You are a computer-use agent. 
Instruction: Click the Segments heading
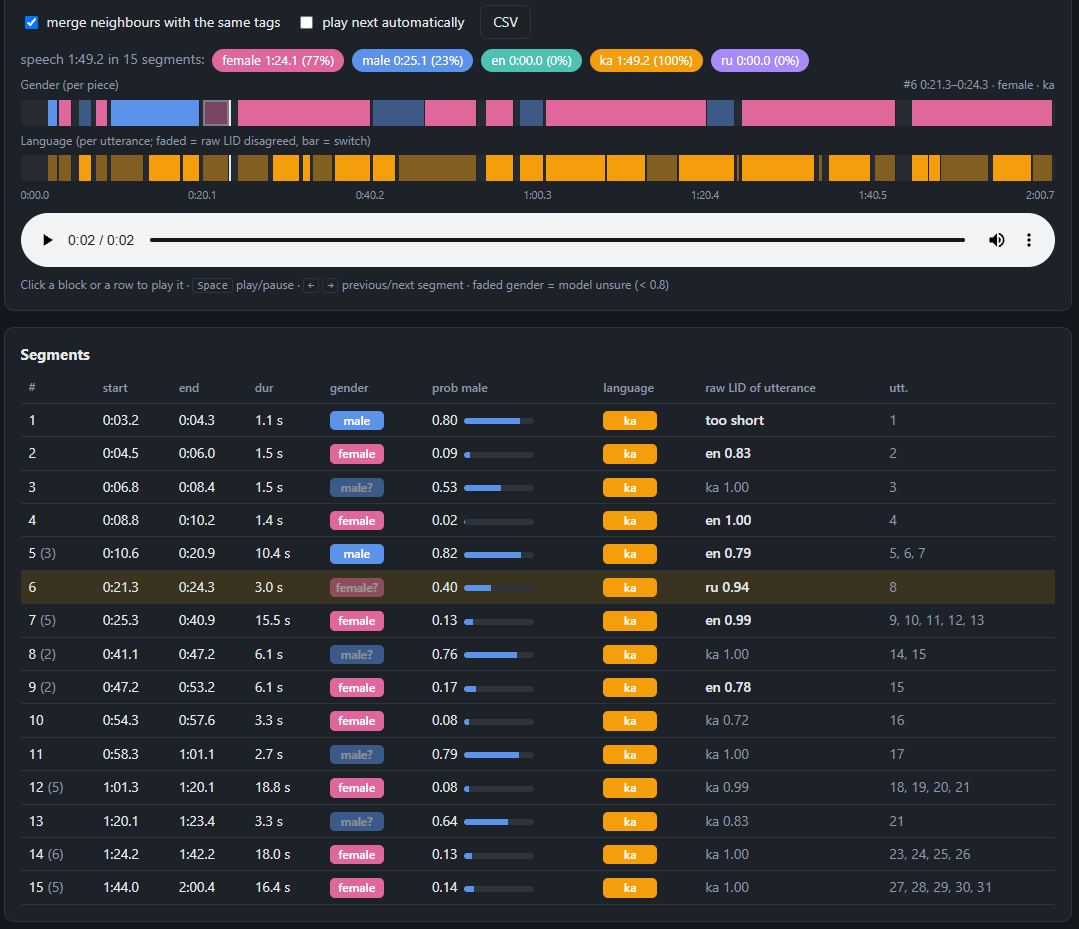(x=55, y=355)
